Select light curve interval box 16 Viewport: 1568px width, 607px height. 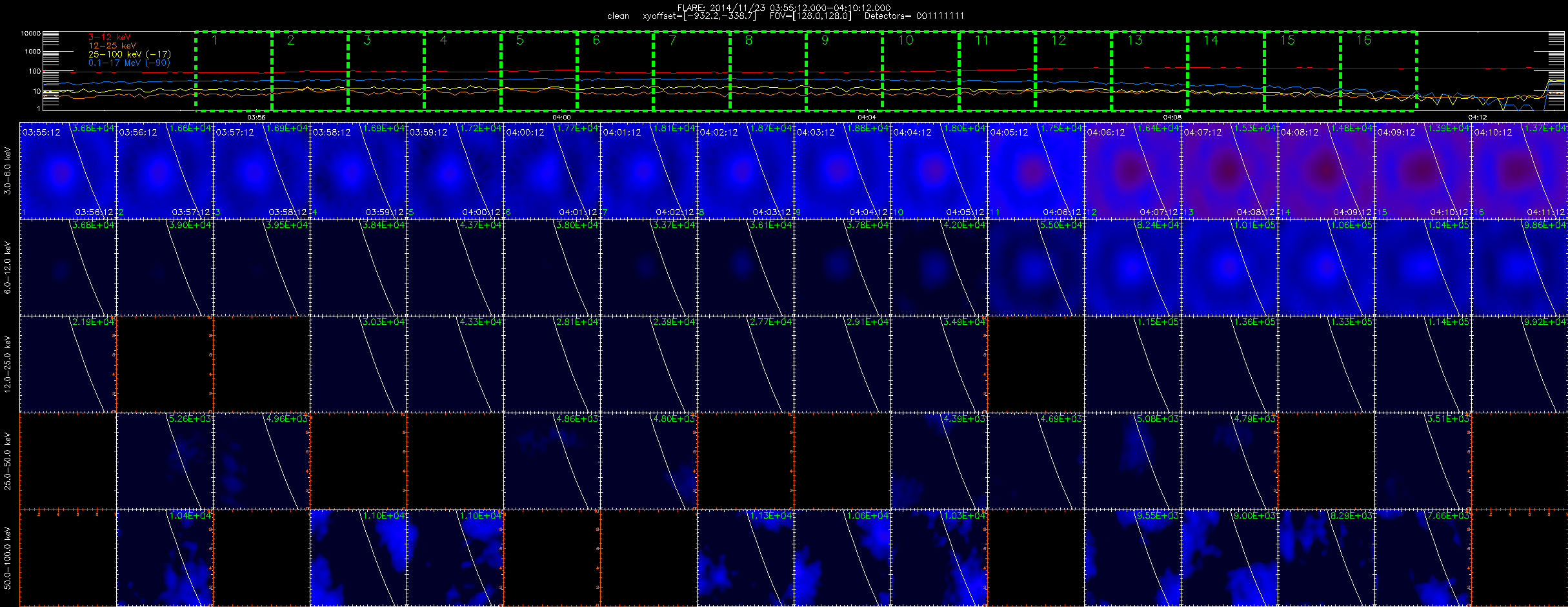[1379, 70]
